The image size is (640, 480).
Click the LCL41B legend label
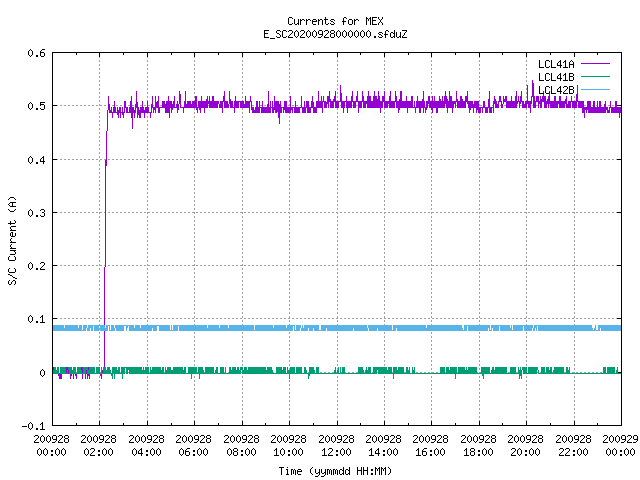click(556, 77)
